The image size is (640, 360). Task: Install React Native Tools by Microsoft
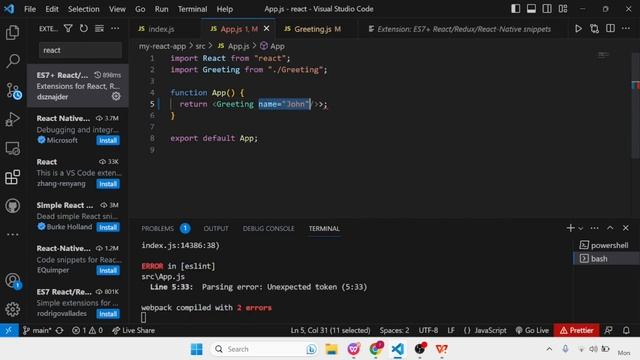[108, 140]
